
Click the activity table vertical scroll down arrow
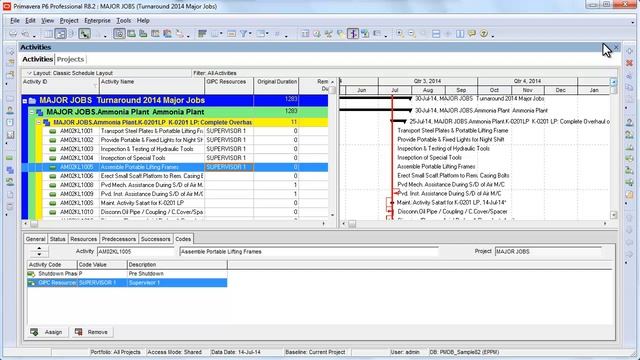pyautogui.click(x=332, y=215)
